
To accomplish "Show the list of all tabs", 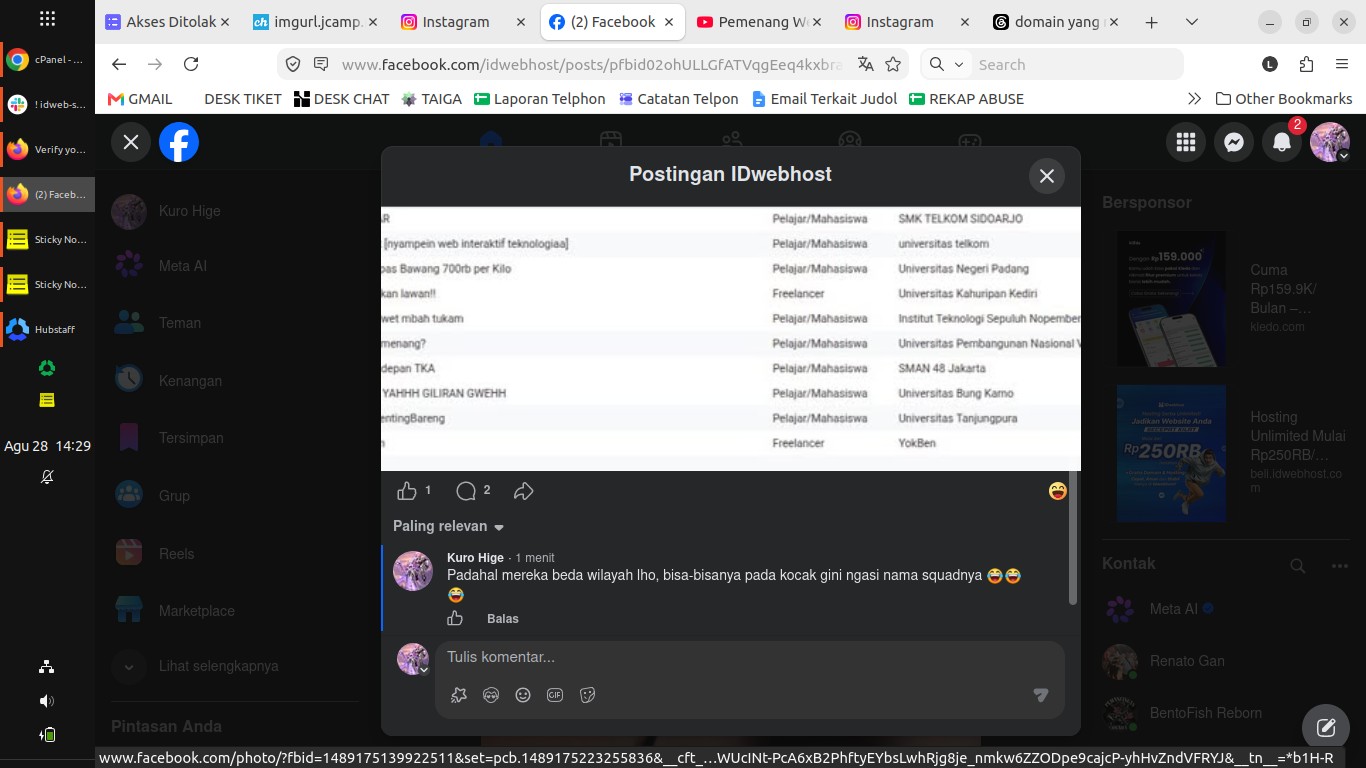I will click(1191, 22).
